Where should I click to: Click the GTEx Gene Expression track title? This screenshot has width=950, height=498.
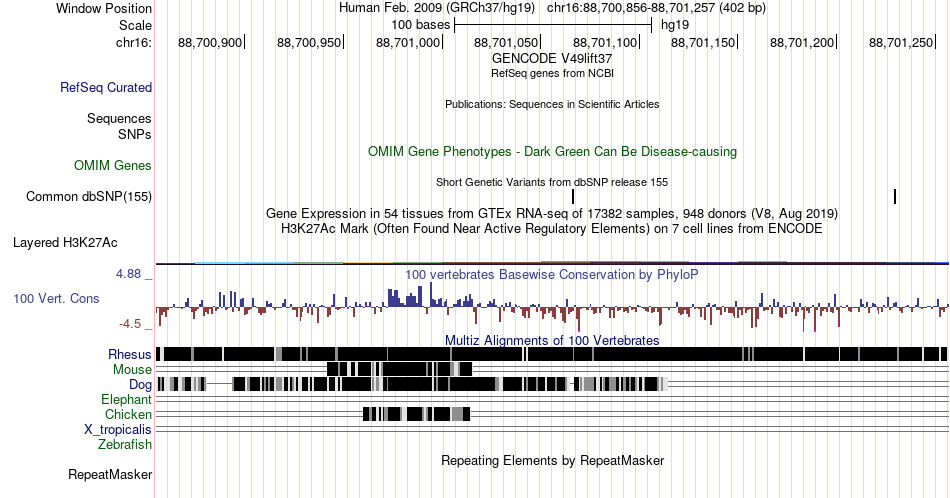(x=552, y=213)
